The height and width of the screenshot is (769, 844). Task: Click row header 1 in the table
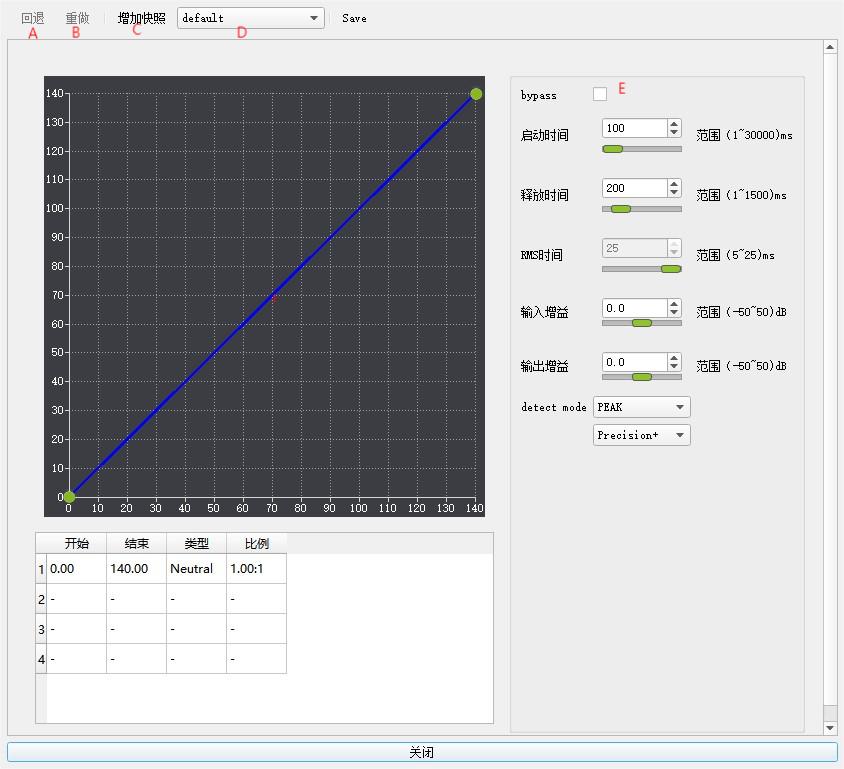click(x=41, y=569)
